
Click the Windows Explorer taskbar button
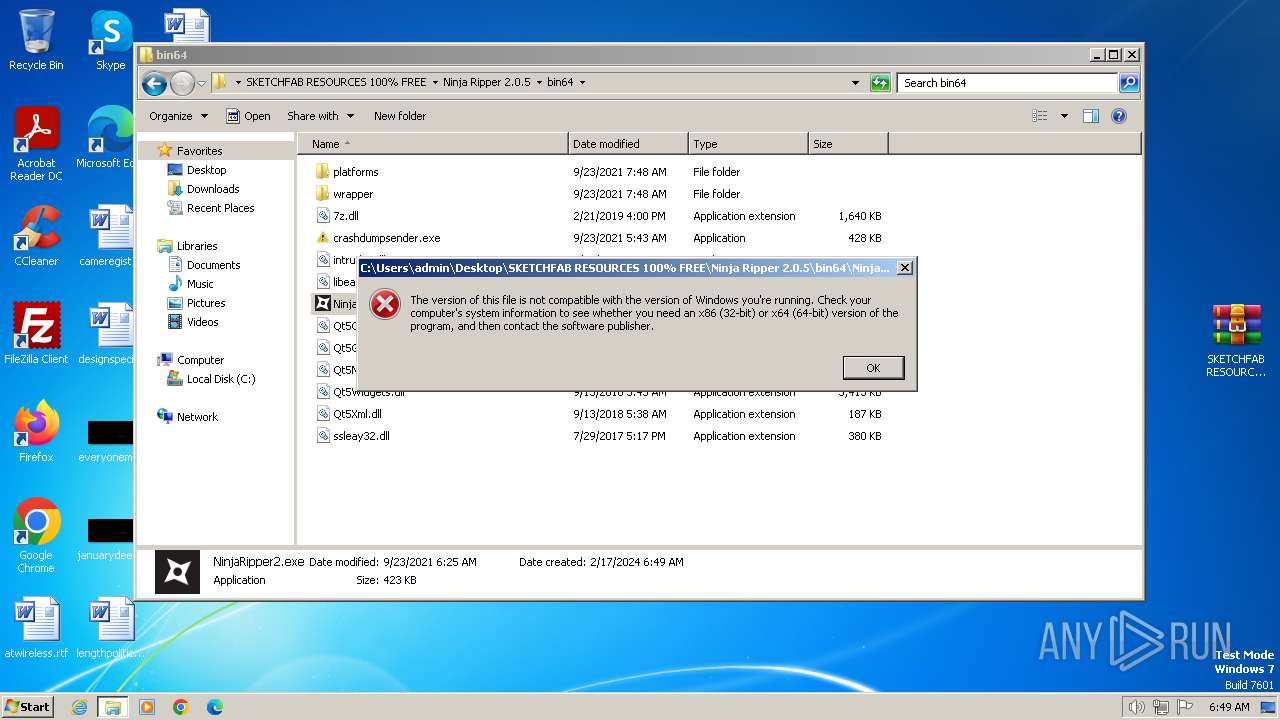113,707
